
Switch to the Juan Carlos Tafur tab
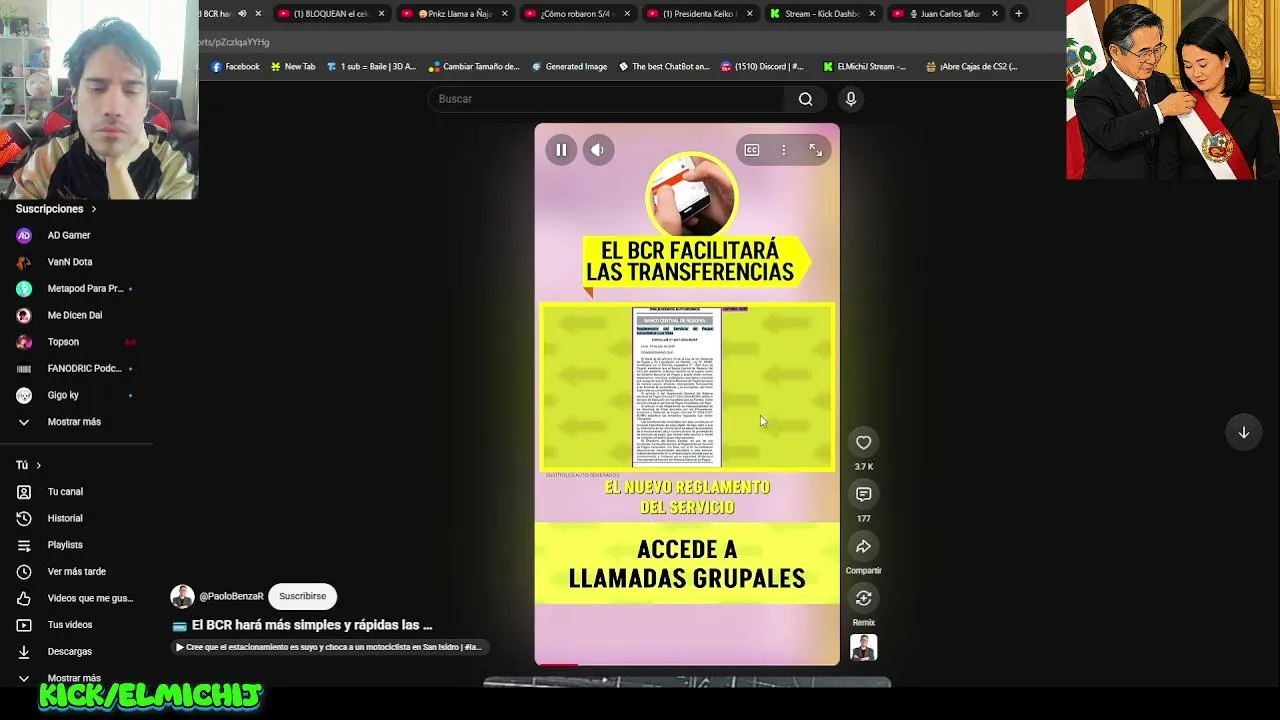(947, 14)
